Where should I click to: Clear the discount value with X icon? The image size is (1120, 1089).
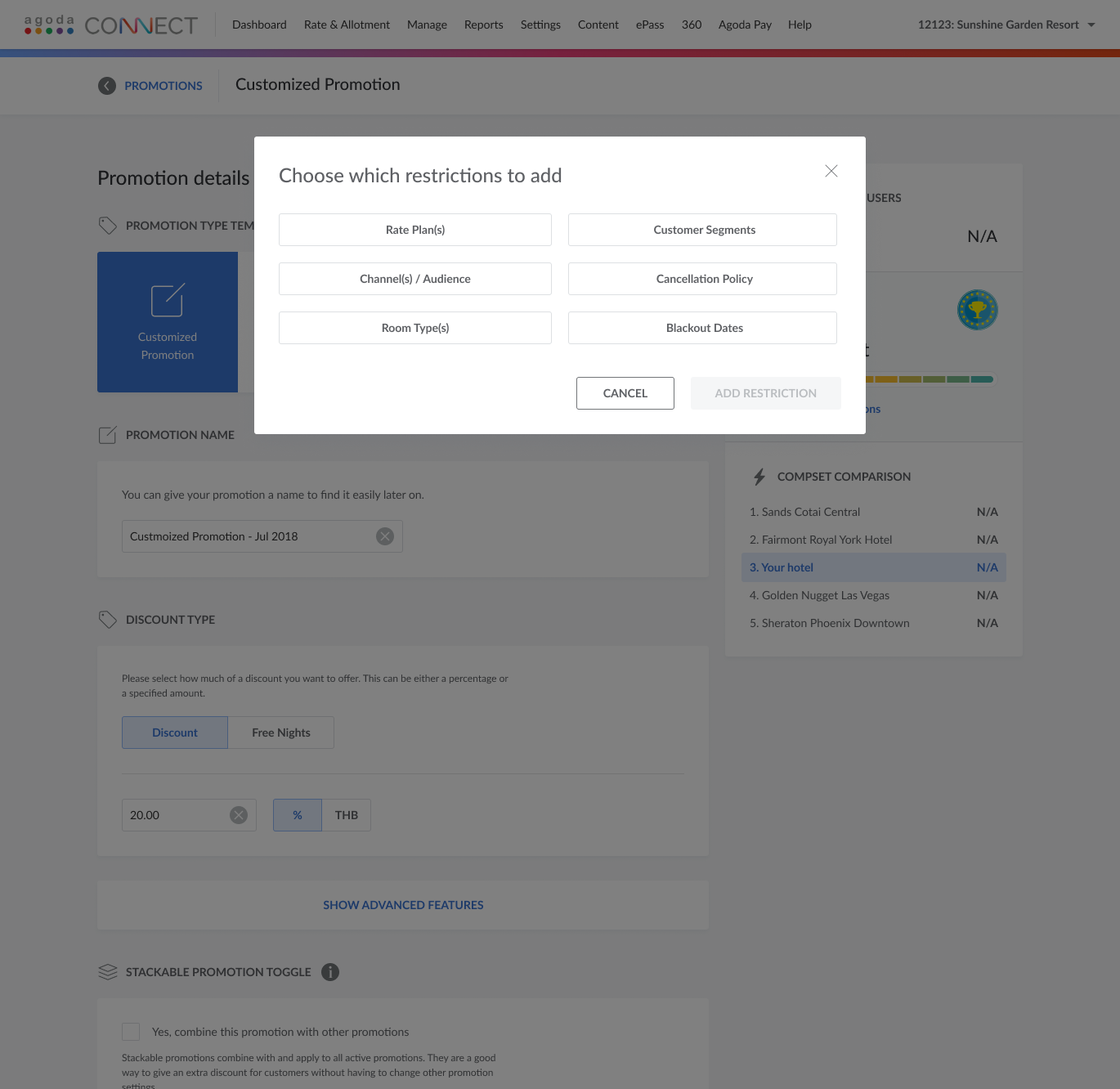239,815
